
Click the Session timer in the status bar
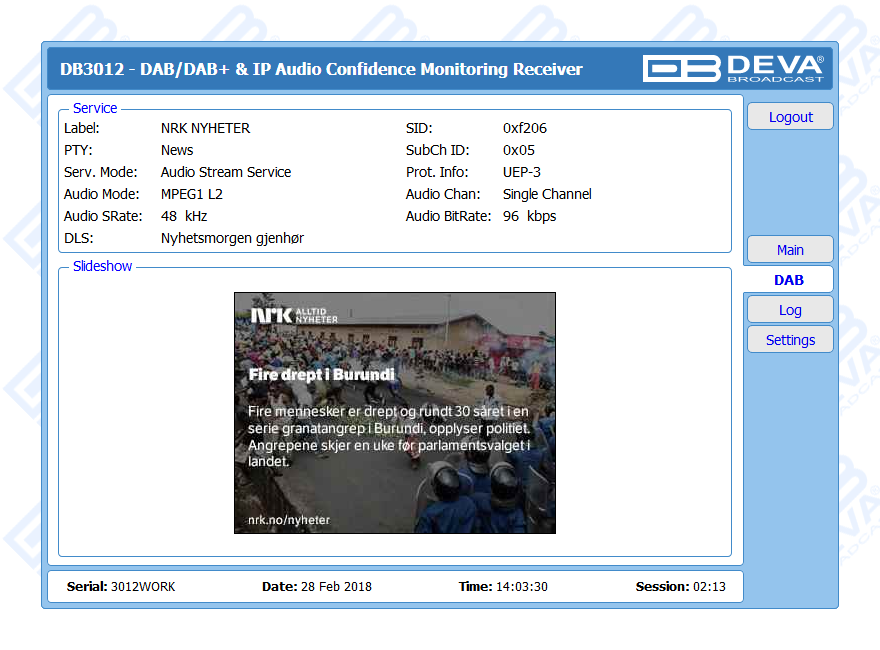[x=709, y=587]
